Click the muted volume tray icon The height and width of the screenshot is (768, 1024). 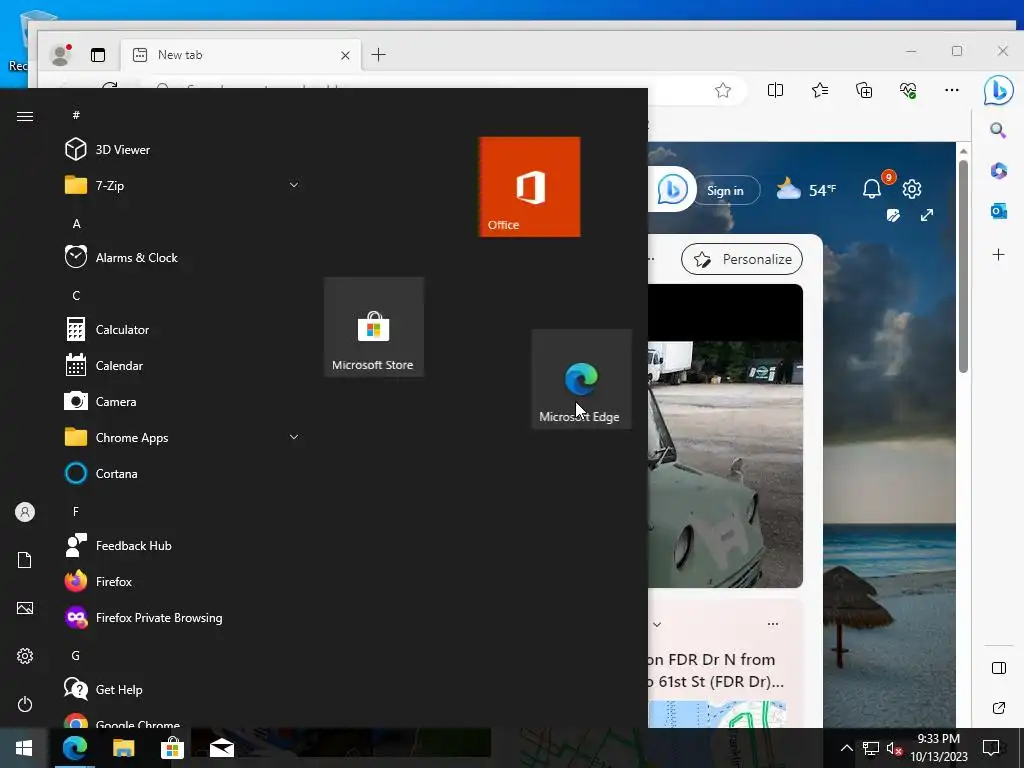pyautogui.click(x=894, y=748)
